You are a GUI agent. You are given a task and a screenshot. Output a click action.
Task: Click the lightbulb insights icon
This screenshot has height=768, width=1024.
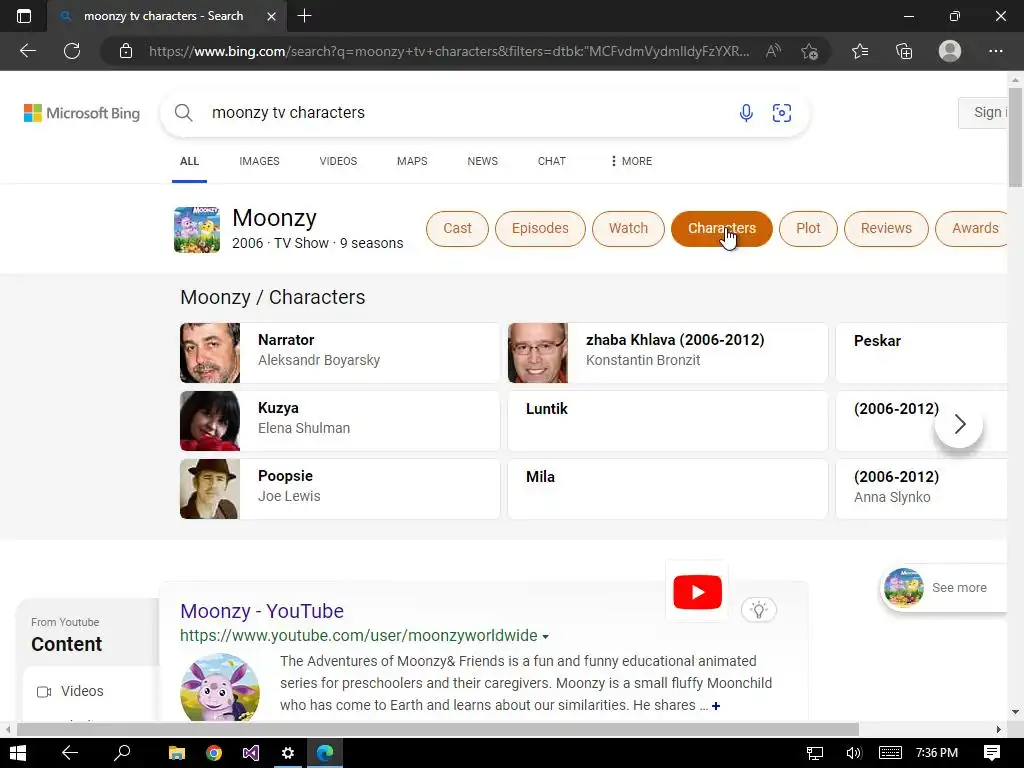(x=758, y=610)
